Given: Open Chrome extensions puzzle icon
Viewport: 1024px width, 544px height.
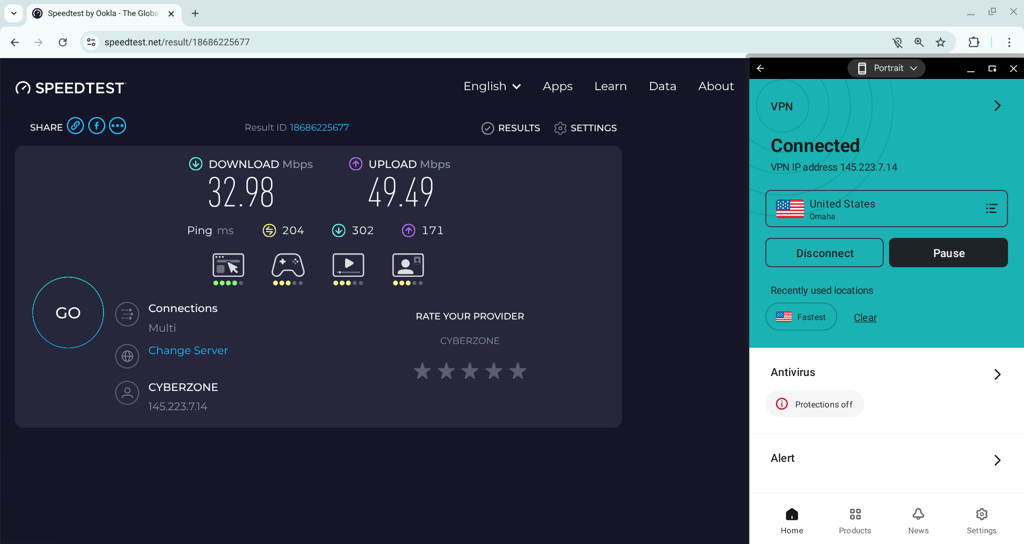Looking at the screenshot, I should tap(974, 42).
